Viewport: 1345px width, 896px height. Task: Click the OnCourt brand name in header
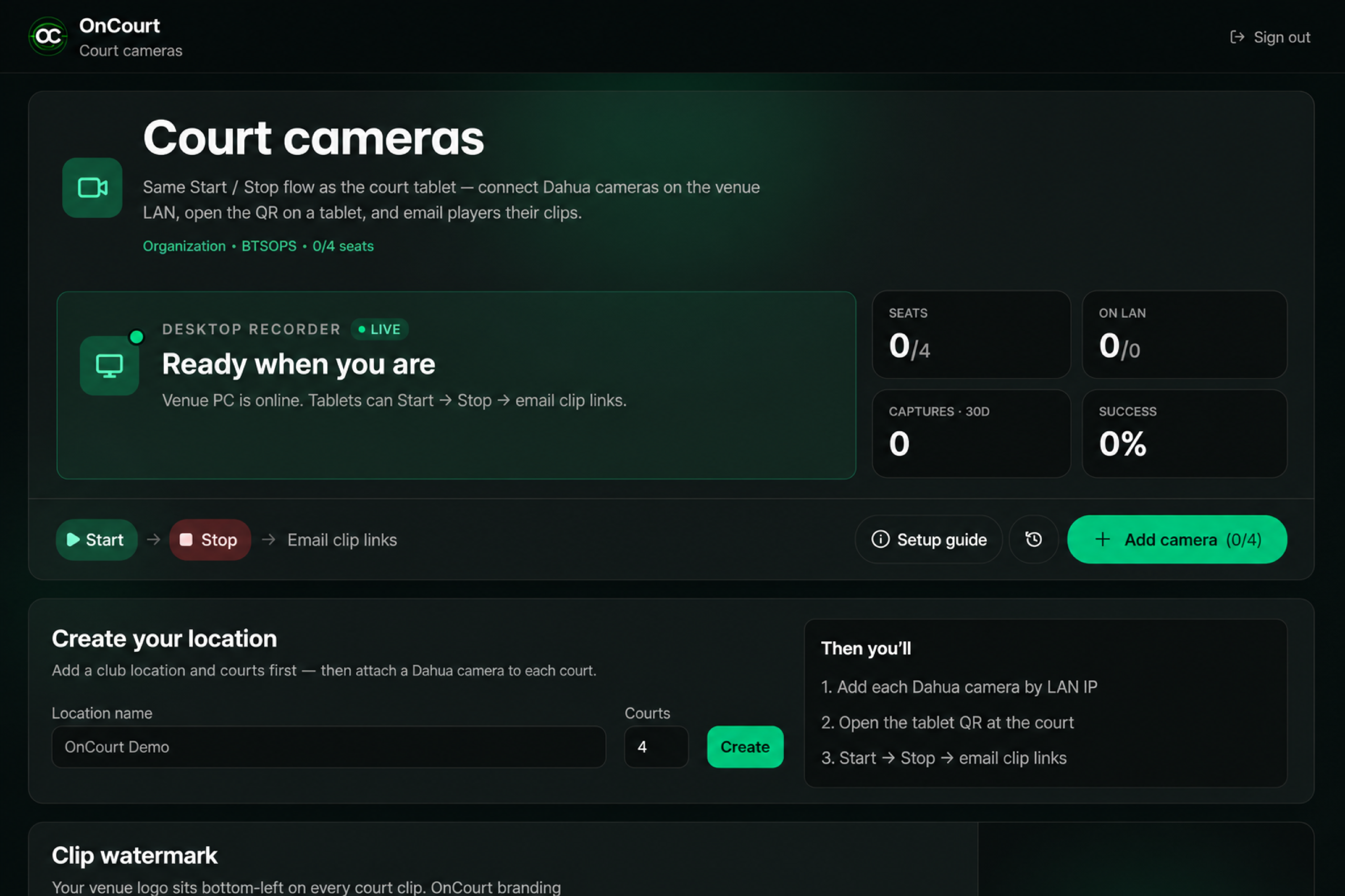click(119, 26)
